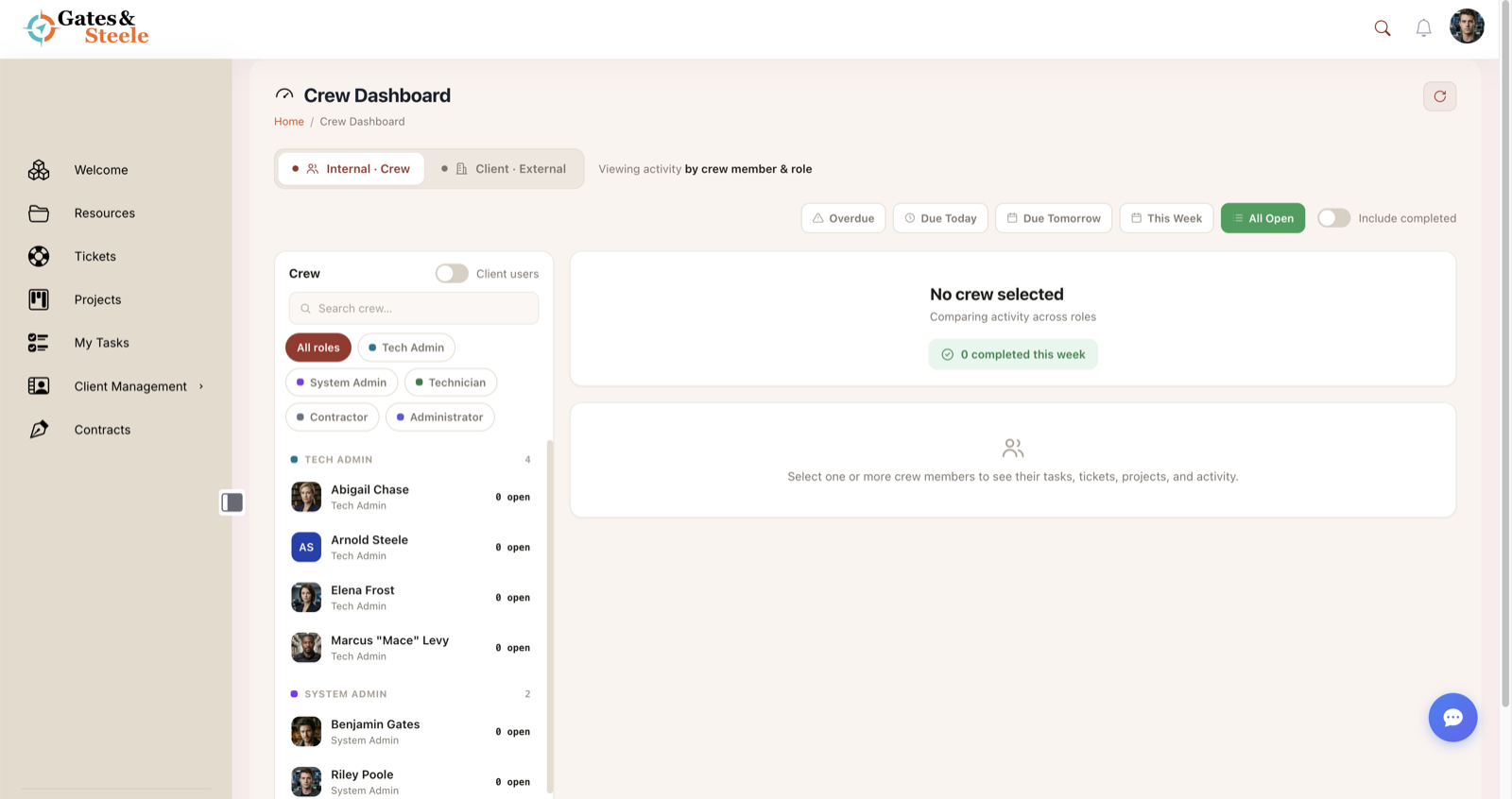Show items Due Today
This screenshot has width=1512, height=799.
pyautogui.click(x=940, y=218)
